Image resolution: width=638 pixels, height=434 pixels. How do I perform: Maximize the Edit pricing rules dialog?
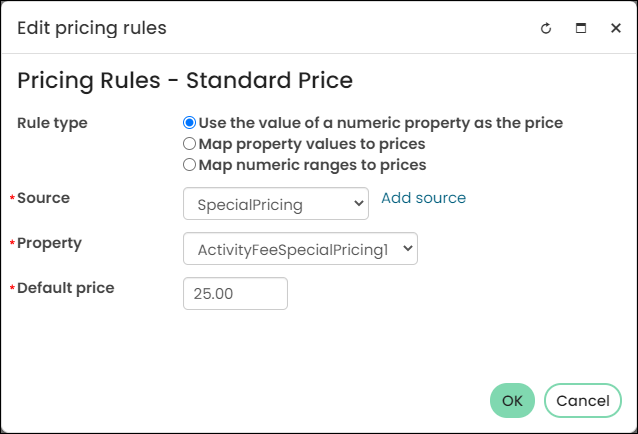581,28
